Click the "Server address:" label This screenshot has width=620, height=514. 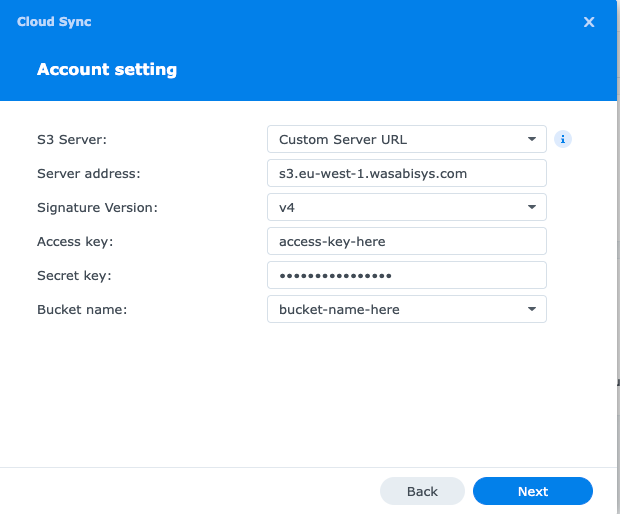89,173
